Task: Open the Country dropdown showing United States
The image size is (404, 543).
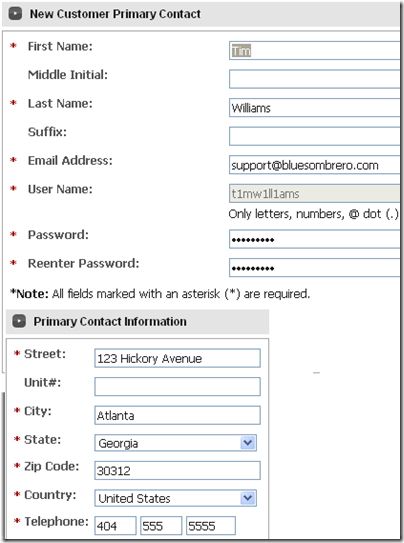Action: pyautogui.click(x=176, y=498)
